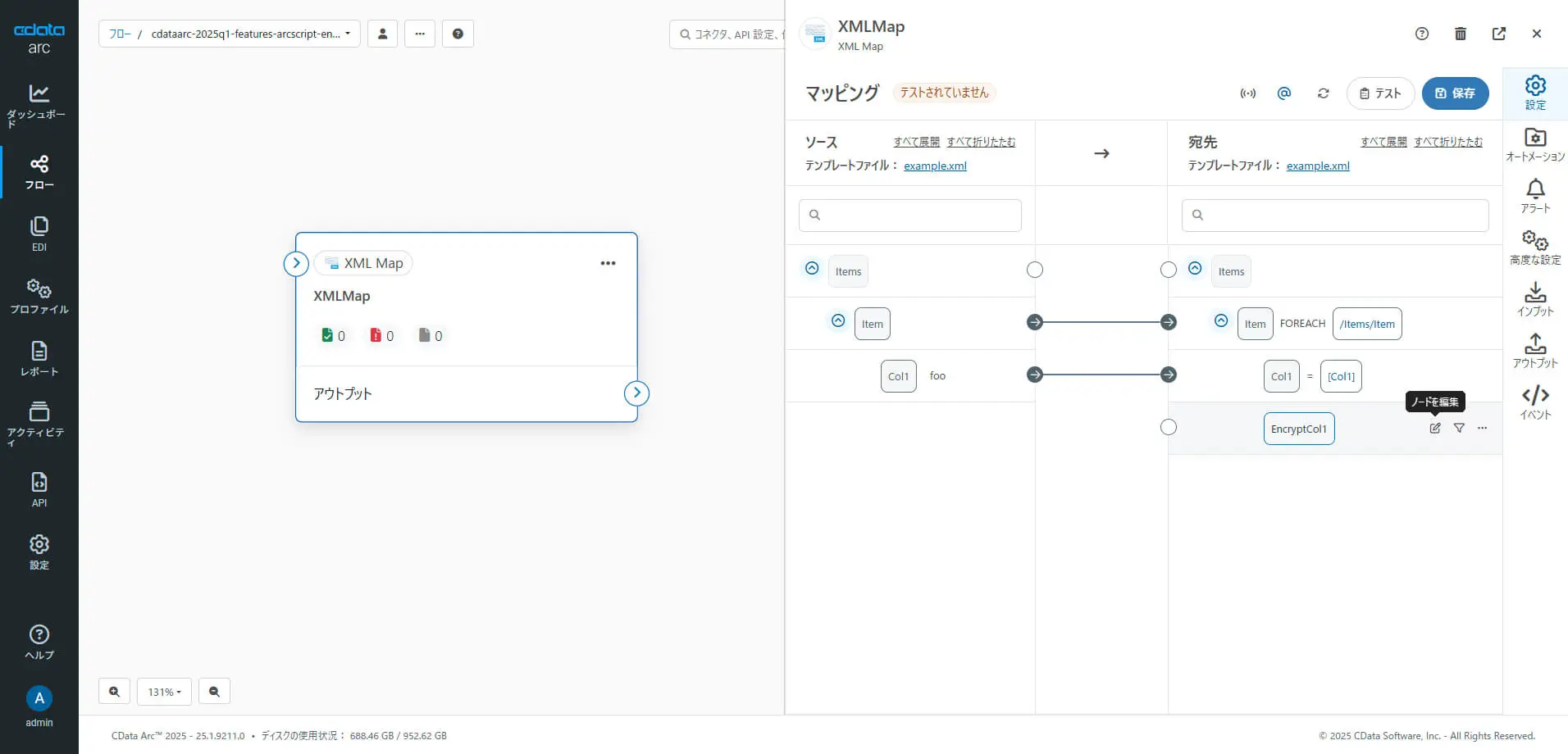Switch to the Alerts (アラート) tab

coord(1535,197)
